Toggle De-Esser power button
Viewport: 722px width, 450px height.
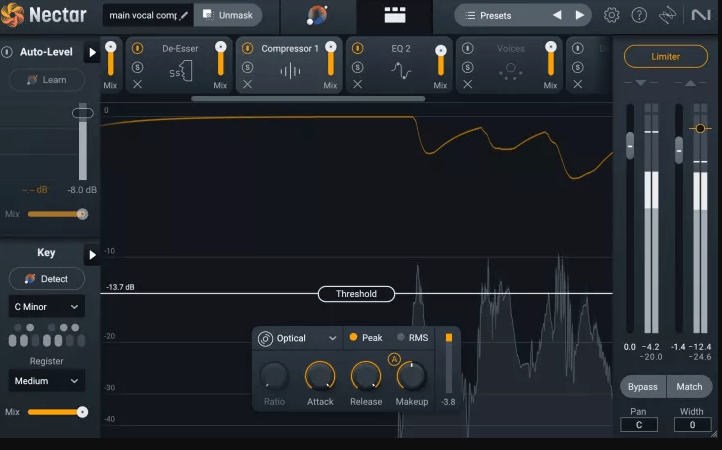137,48
